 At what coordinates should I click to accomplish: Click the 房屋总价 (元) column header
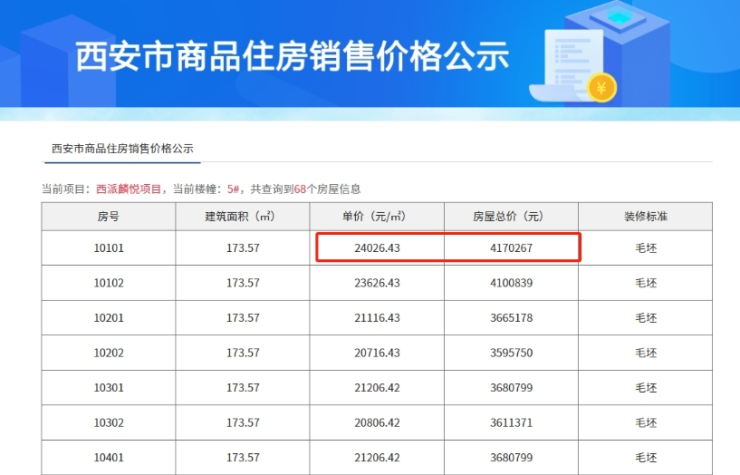pyautogui.click(x=513, y=216)
